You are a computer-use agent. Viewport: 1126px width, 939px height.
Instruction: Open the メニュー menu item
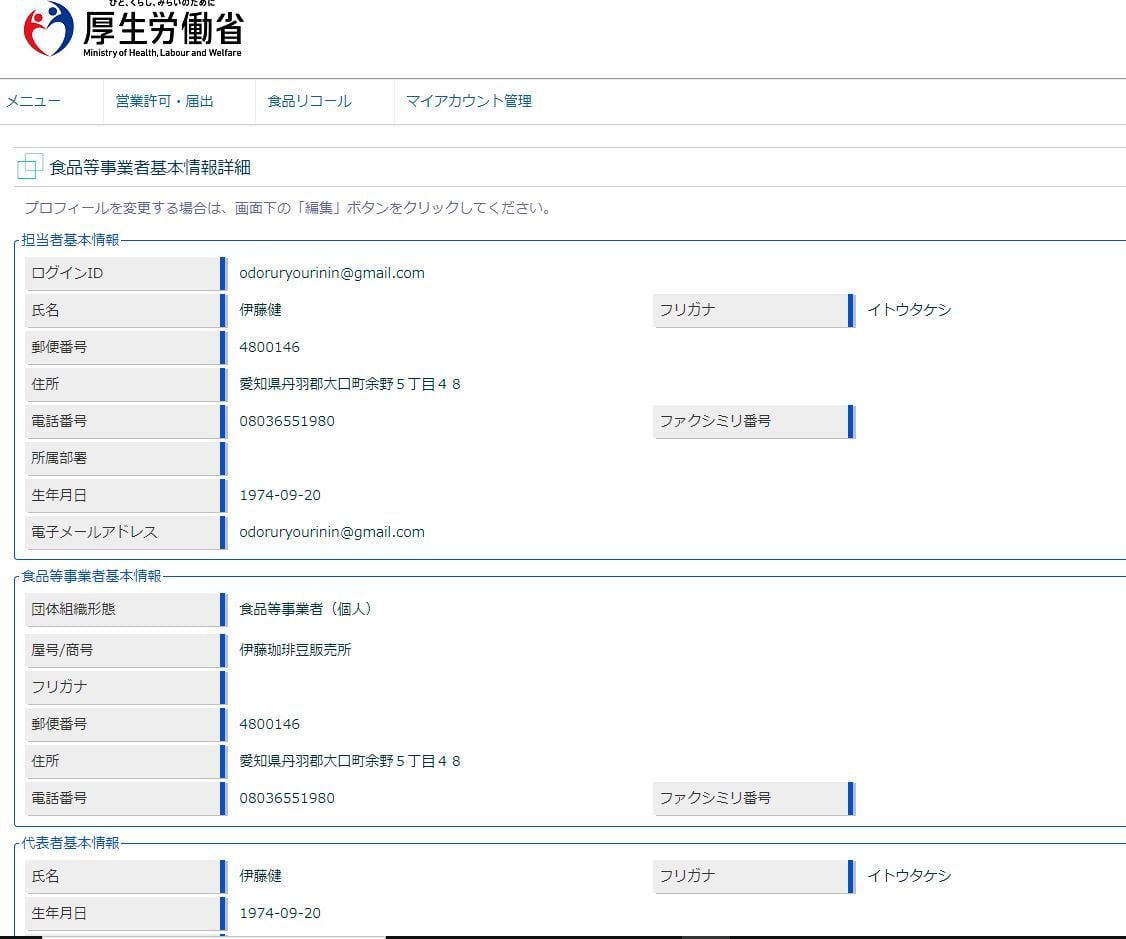[33, 101]
